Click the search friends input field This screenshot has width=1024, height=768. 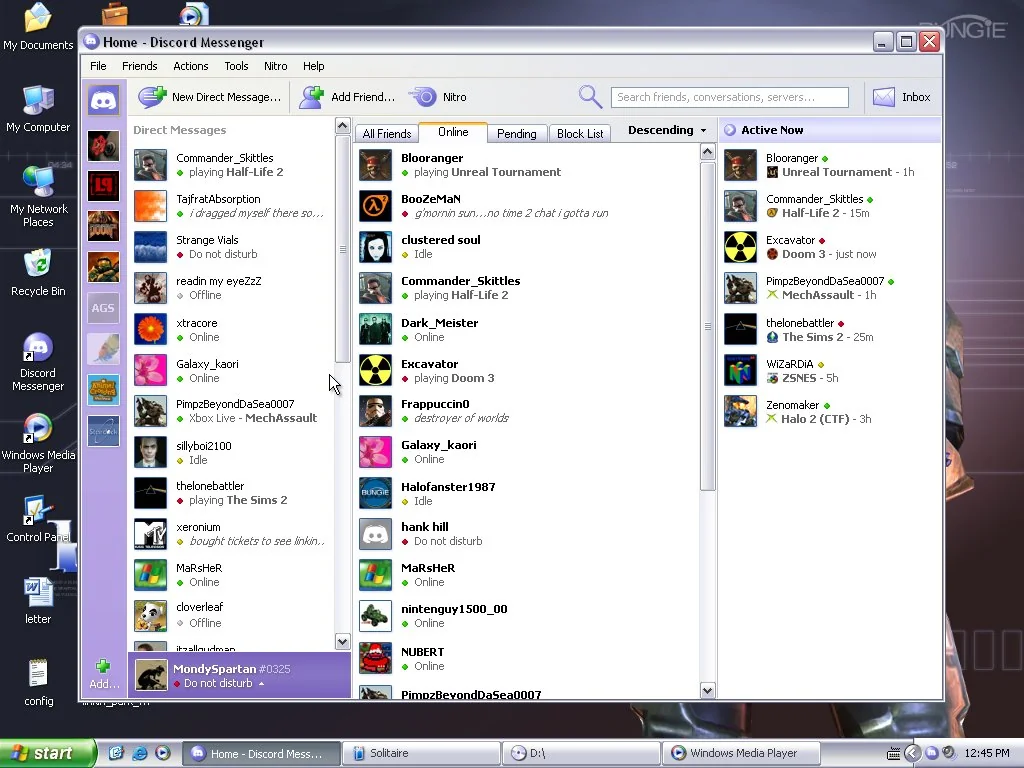(729, 97)
